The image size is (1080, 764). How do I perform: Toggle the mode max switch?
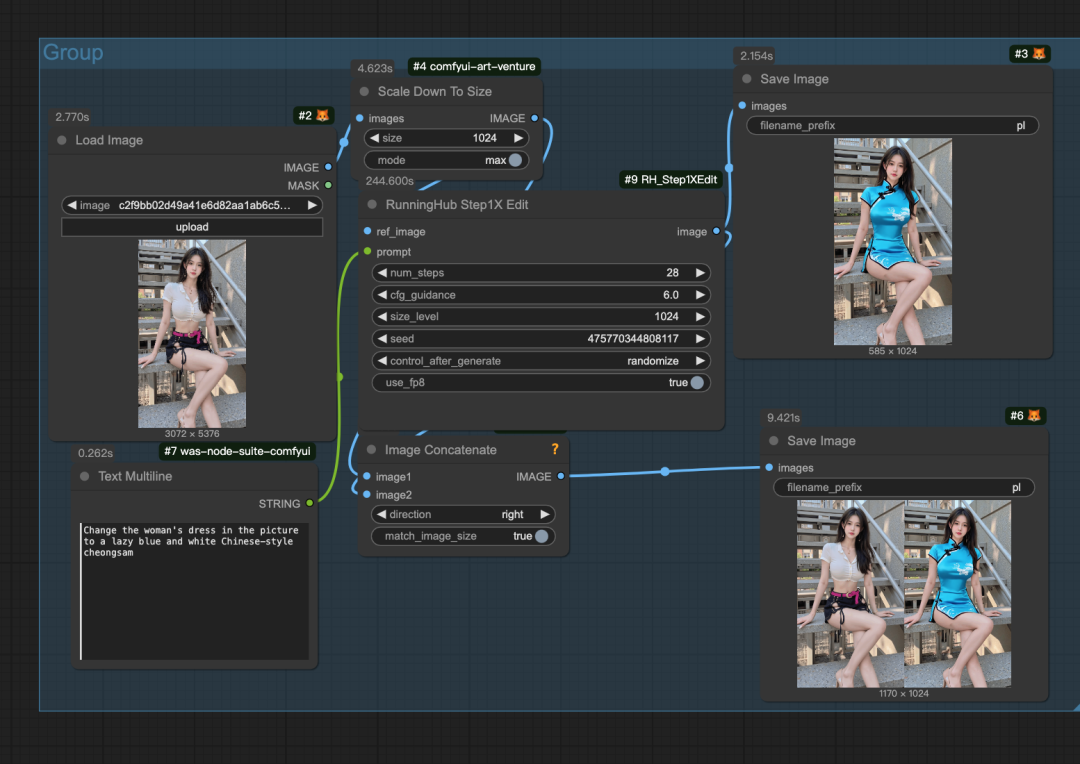click(x=515, y=160)
